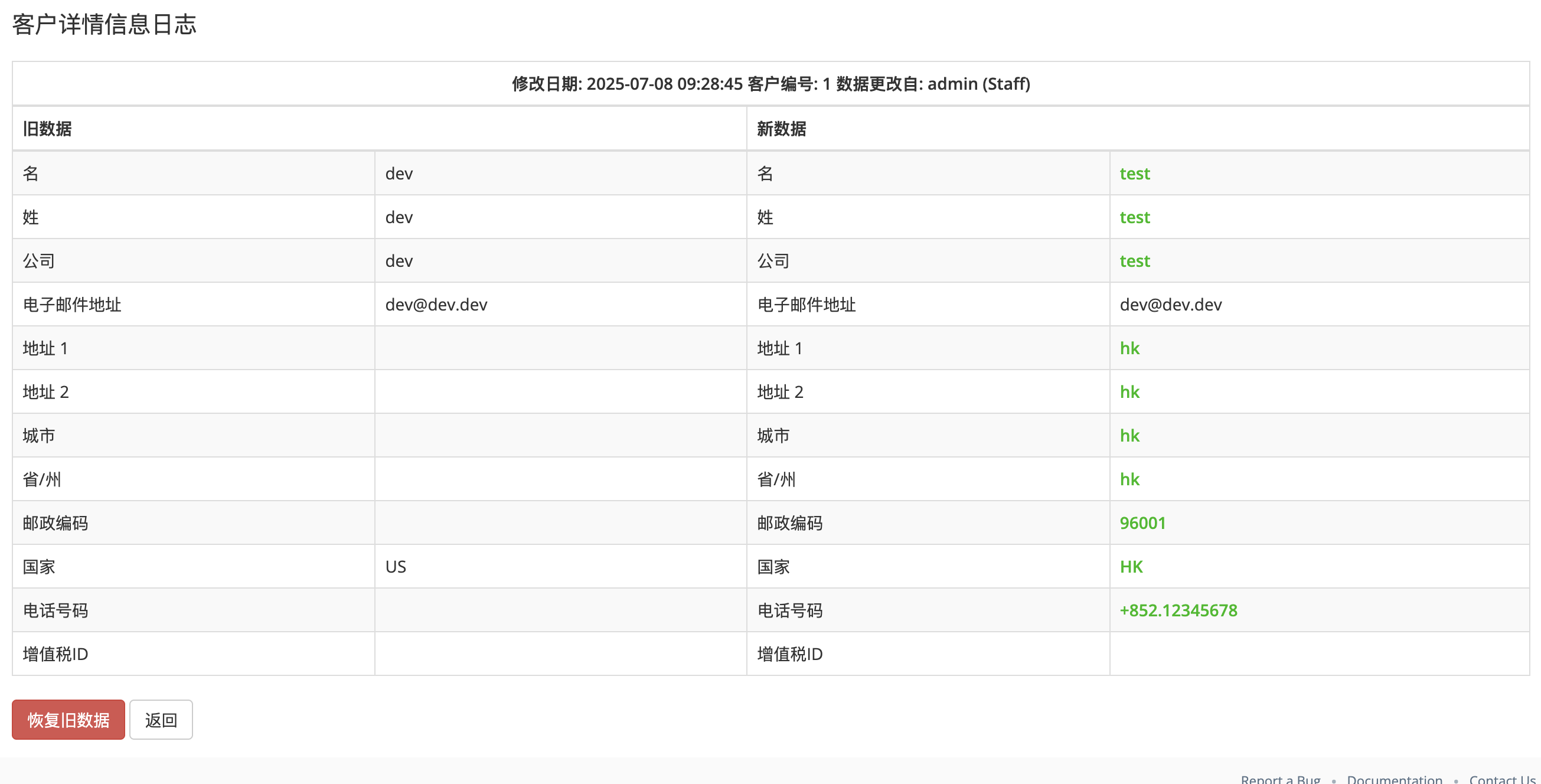Select the 增值税ID row label
The image size is (1541, 784).
point(55,654)
